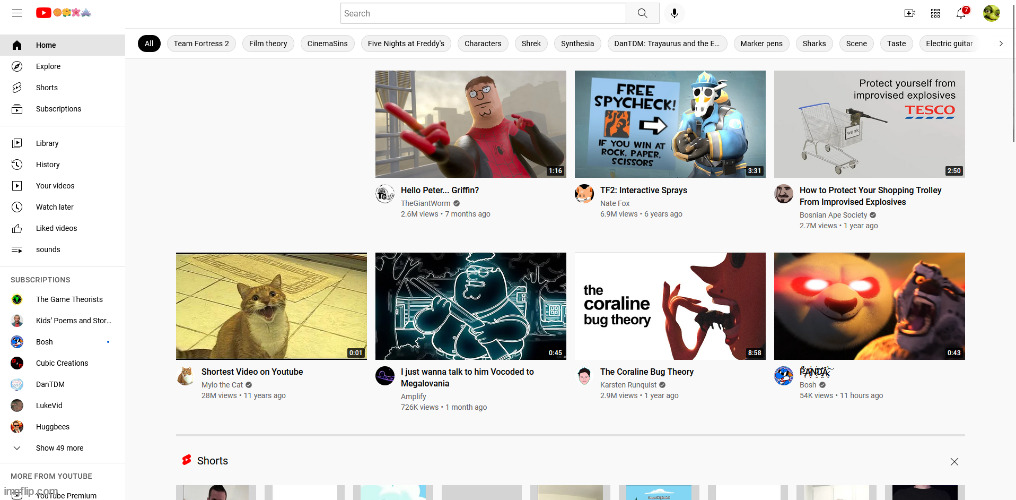The image size is (1016, 500).
Task: Open watch History
Action: pos(62,165)
